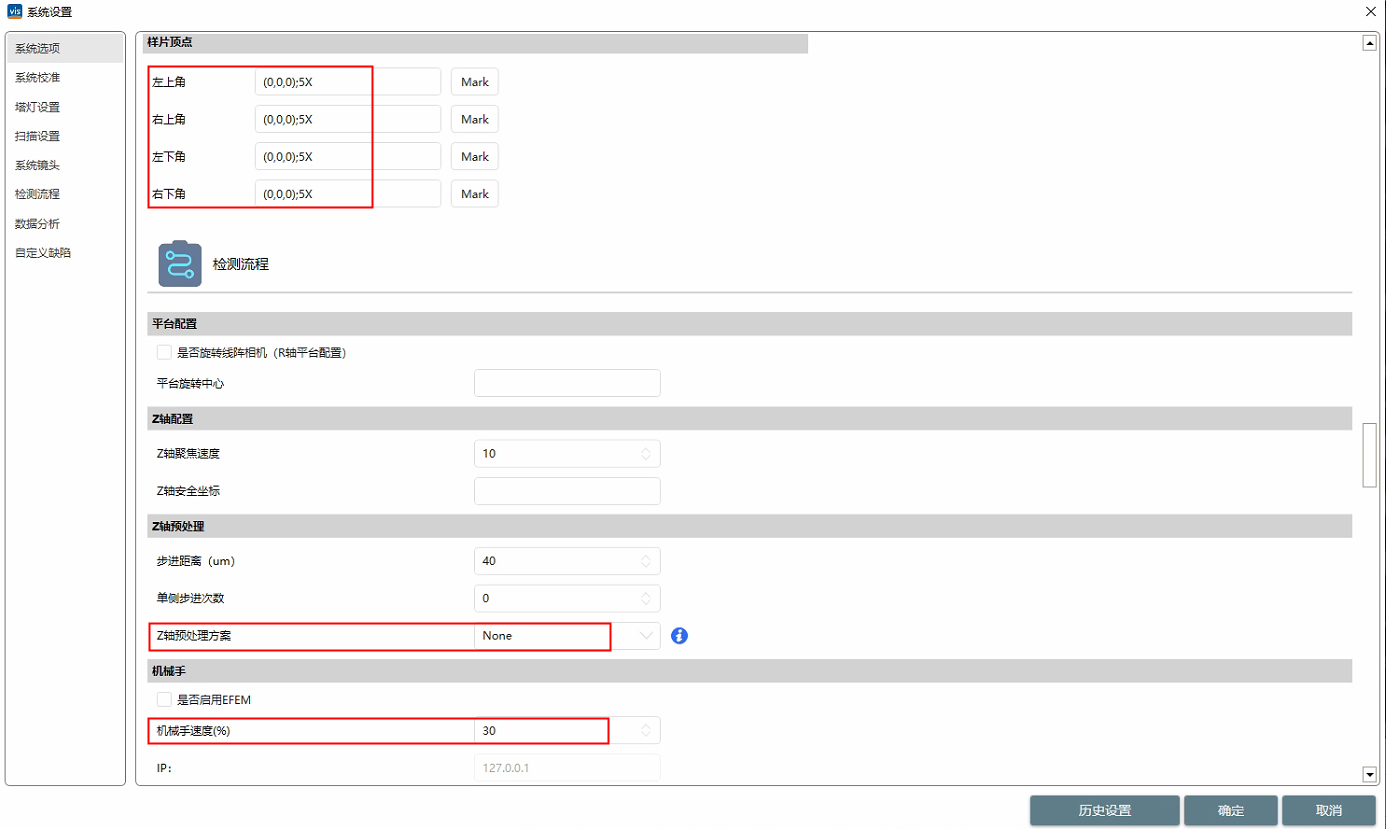Open 系统校准 in the left sidebar
The height and width of the screenshot is (829, 1386).
tap(37, 77)
